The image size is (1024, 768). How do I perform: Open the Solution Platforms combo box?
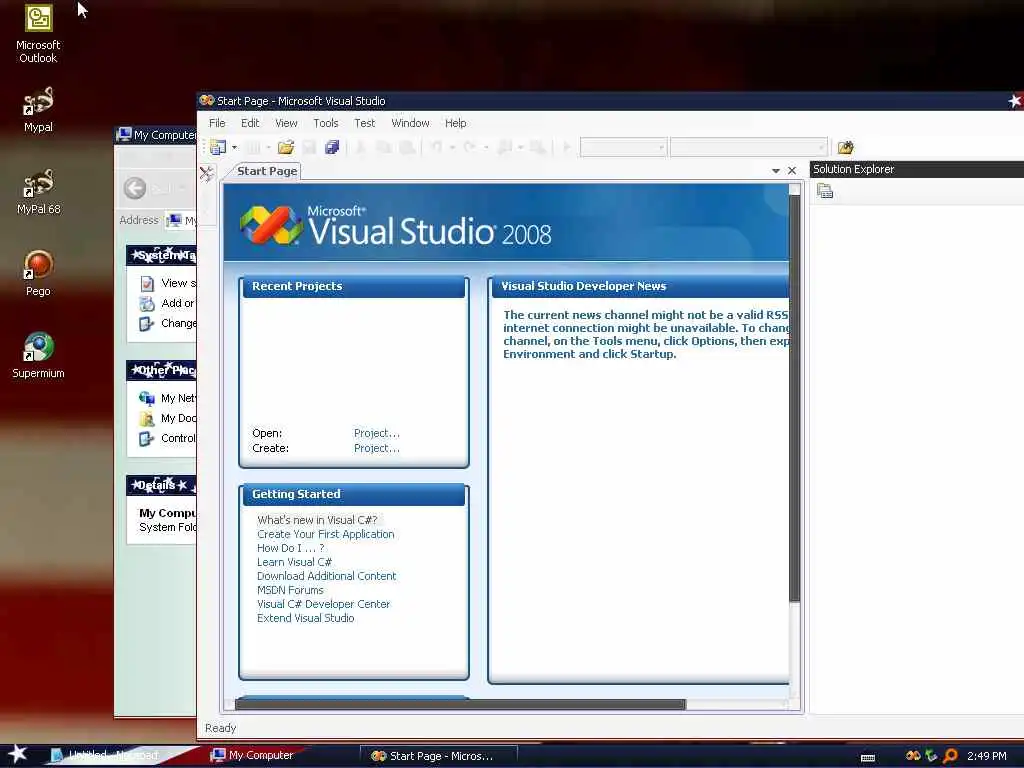(x=748, y=148)
